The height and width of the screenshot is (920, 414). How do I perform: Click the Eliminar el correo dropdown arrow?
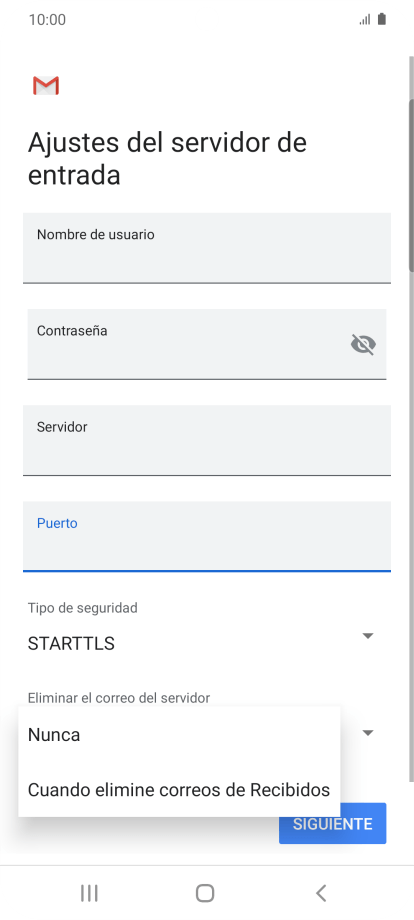pyautogui.click(x=368, y=733)
